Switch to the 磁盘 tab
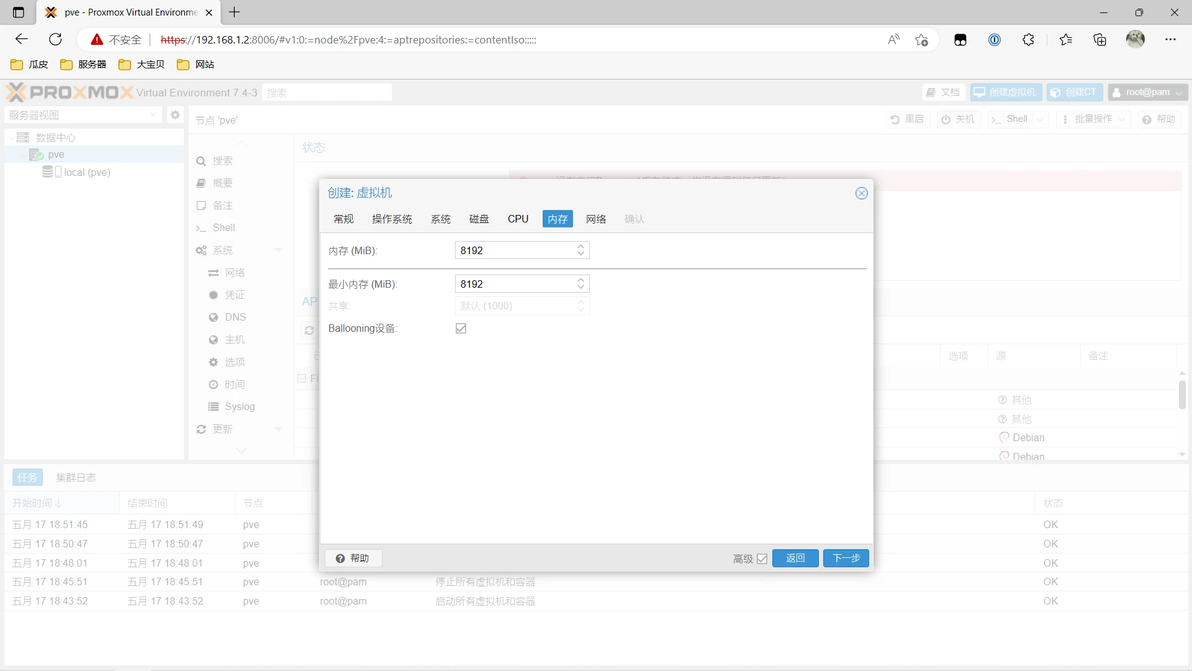Viewport: 1192px width, 671px height. (x=479, y=219)
